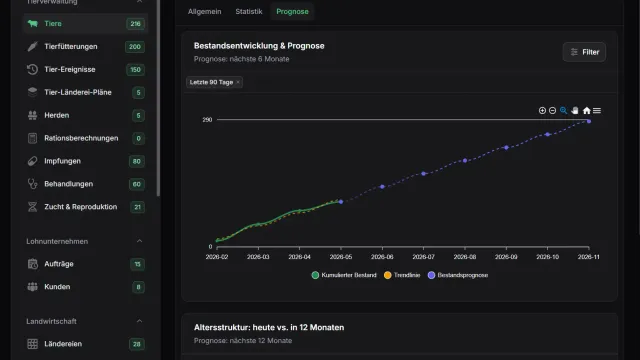Toggle Kumulierter Bestand series in legend
Image resolution: width=640 pixels, height=360 pixels.
(x=344, y=275)
